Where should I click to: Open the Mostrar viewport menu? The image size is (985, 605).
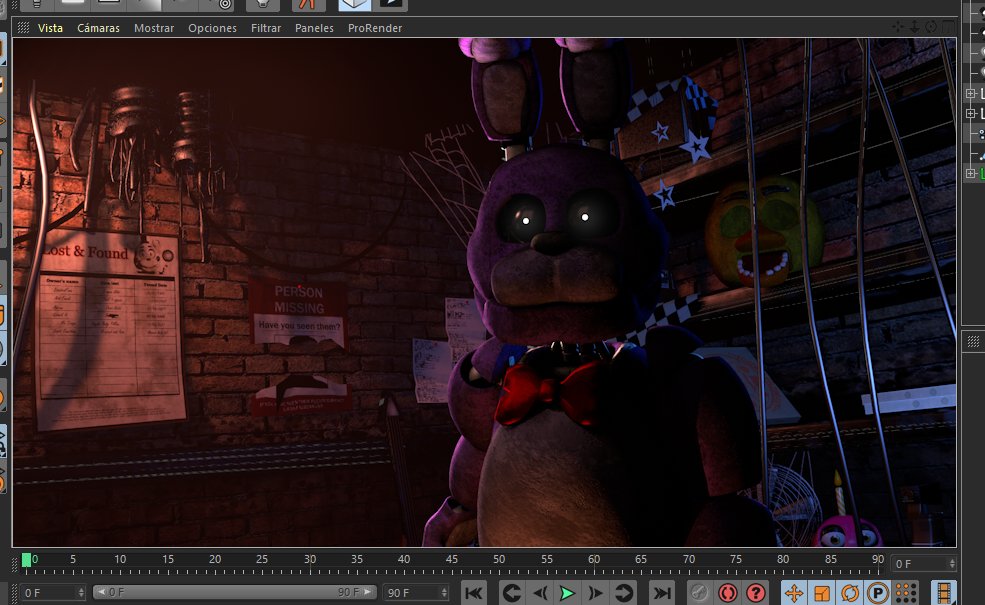tap(154, 28)
